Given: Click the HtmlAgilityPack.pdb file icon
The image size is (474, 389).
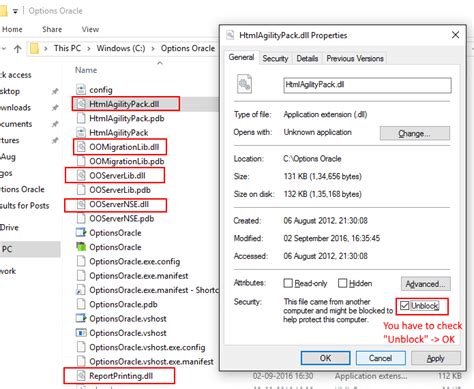Looking at the screenshot, I should point(81,118).
